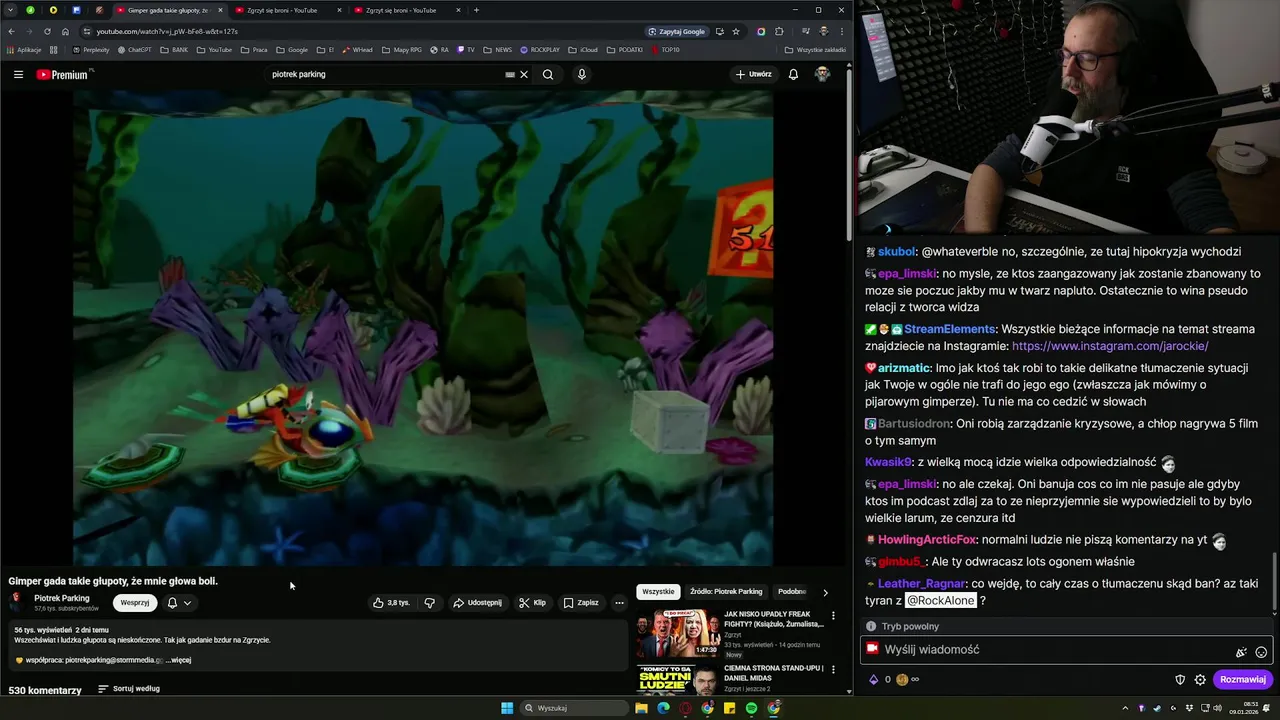Bookmark this page with the star icon
Image resolution: width=1280 pixels, height=720 pixels.
[x=736, y=31]
